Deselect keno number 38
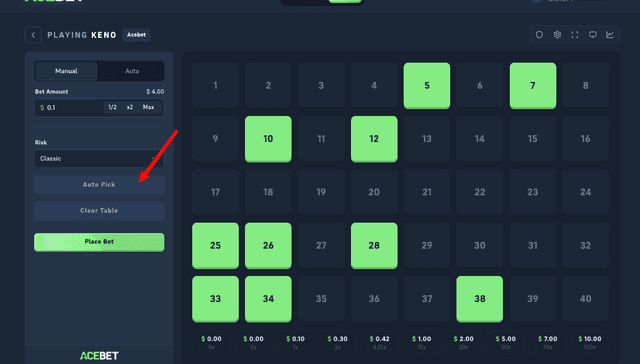This screenshot has height=364, width=640. pyautogui.click(x=480, y=299)
